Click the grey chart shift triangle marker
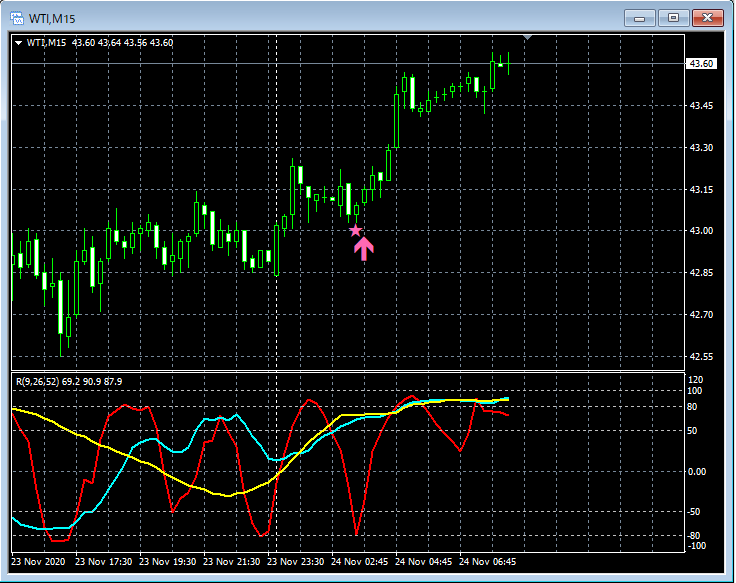The height and width of the screenshot is (583, 736). coord(528,38)
